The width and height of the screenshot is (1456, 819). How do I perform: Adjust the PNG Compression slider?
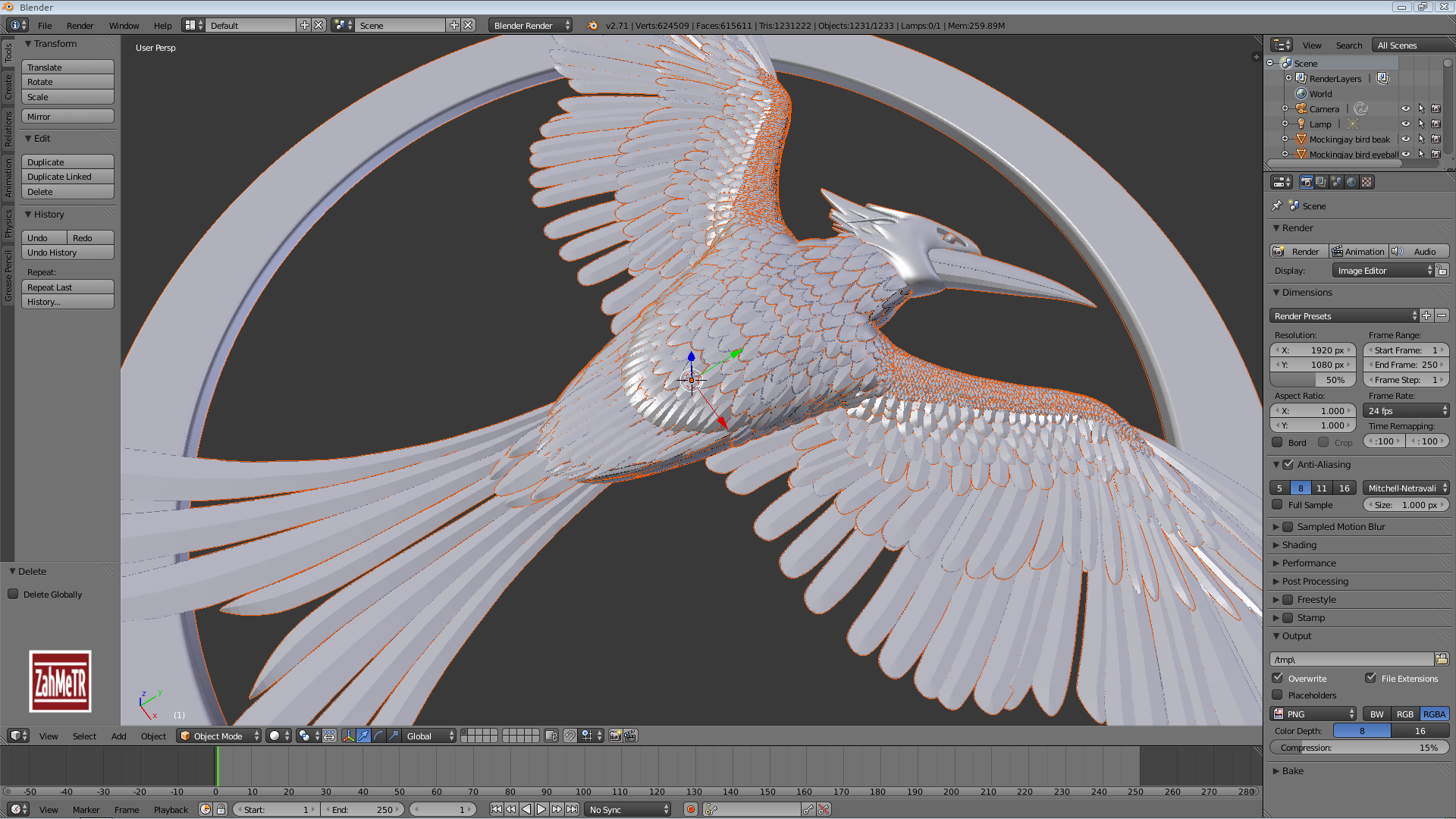(1359, 747)
